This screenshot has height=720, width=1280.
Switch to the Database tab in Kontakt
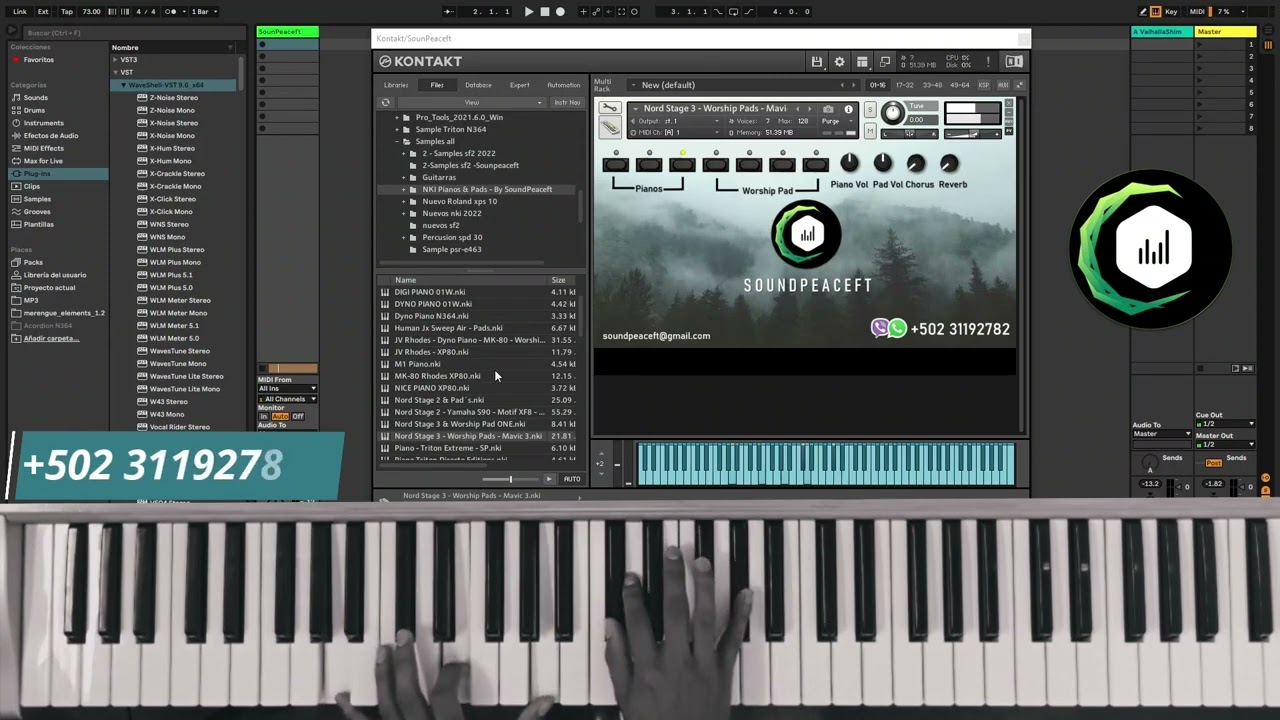click(x=478, y=85)
